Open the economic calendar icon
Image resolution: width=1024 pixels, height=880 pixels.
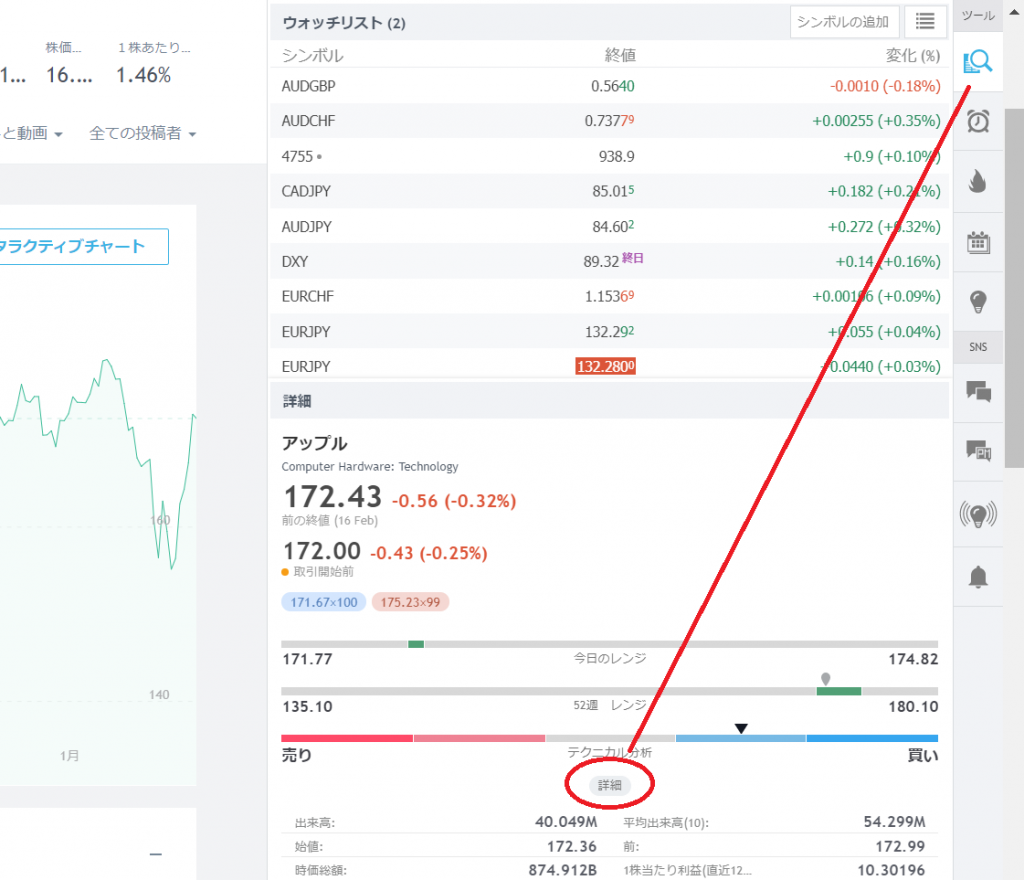pyautogui.click(x=978, y=242)
